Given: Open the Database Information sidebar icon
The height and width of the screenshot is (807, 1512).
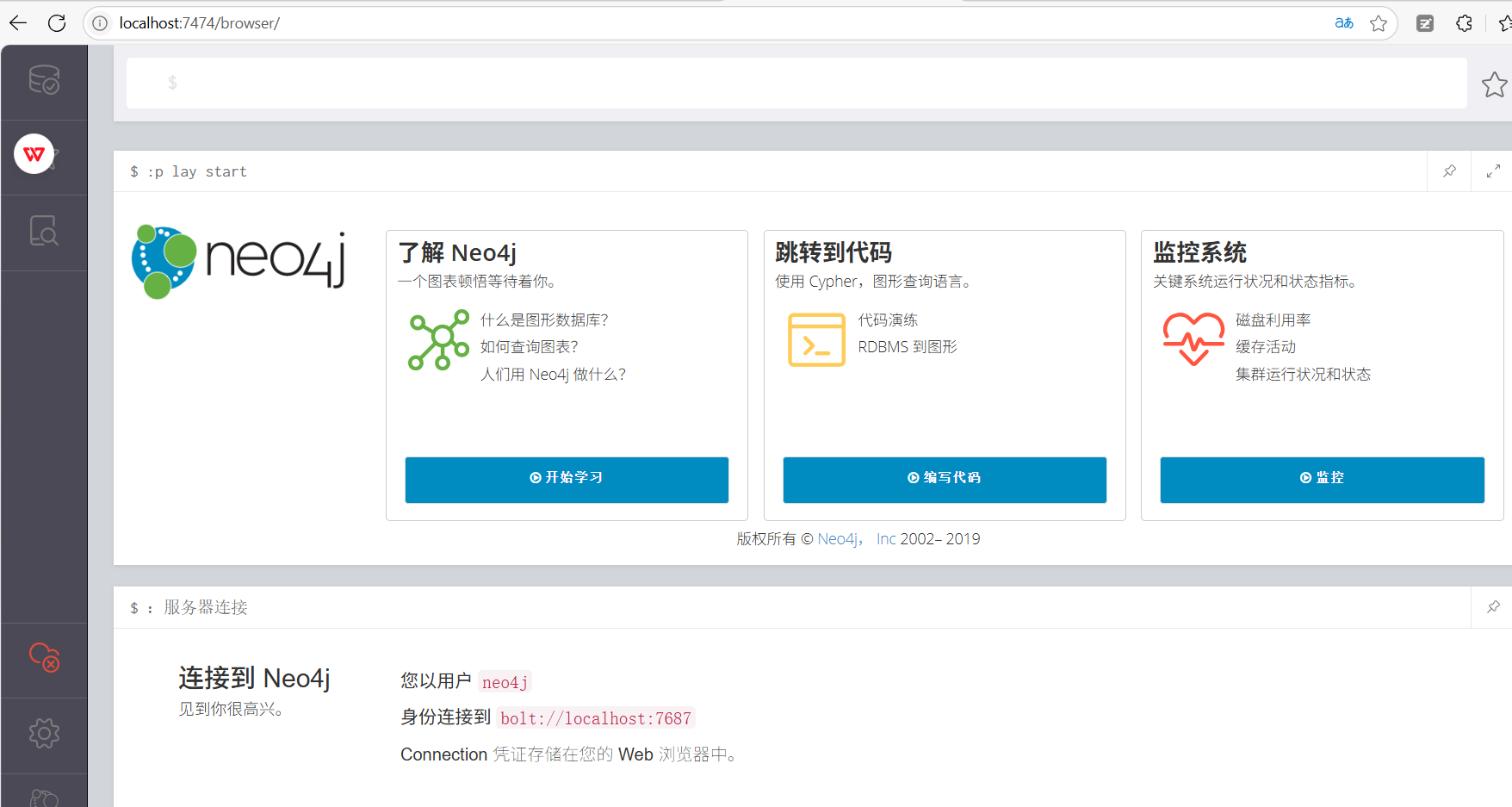Looking at the screenshot, I should point(44,80).
